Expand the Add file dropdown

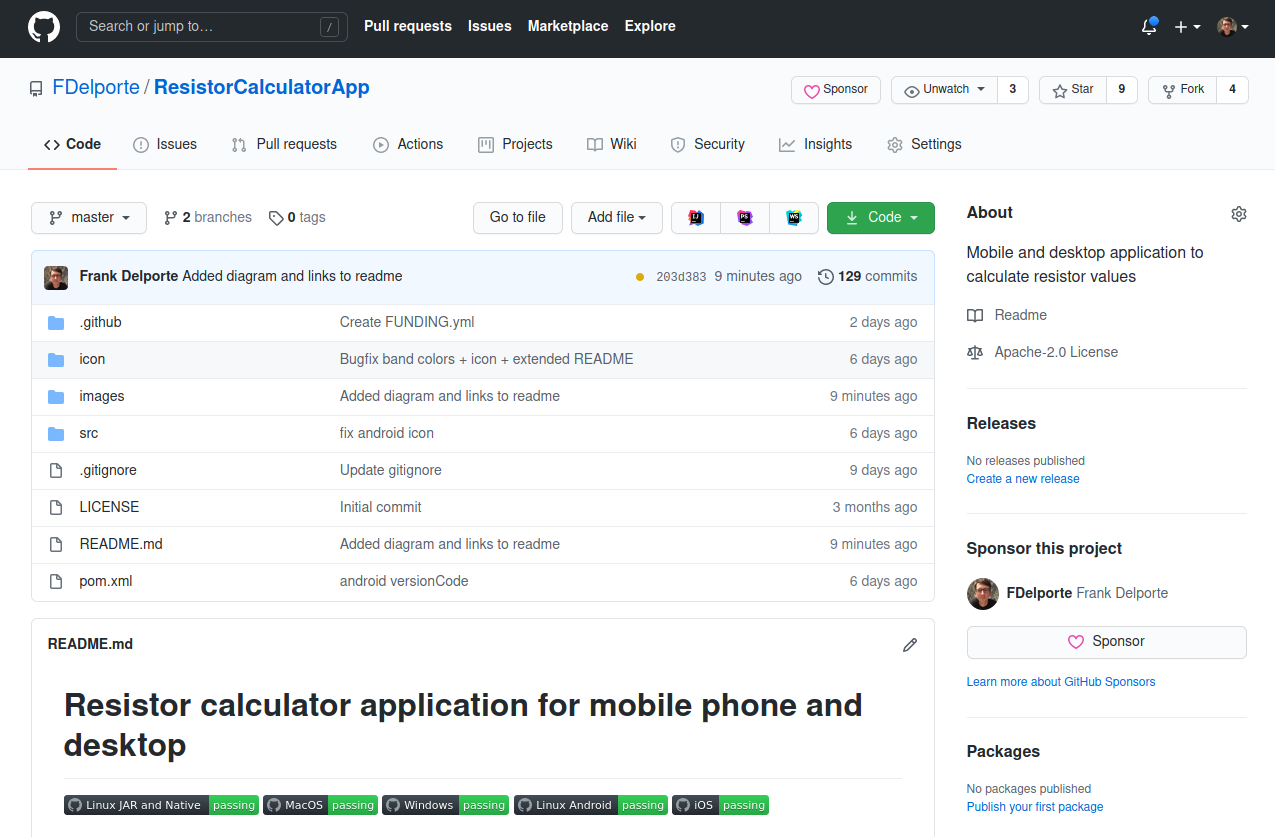[617, 218]
